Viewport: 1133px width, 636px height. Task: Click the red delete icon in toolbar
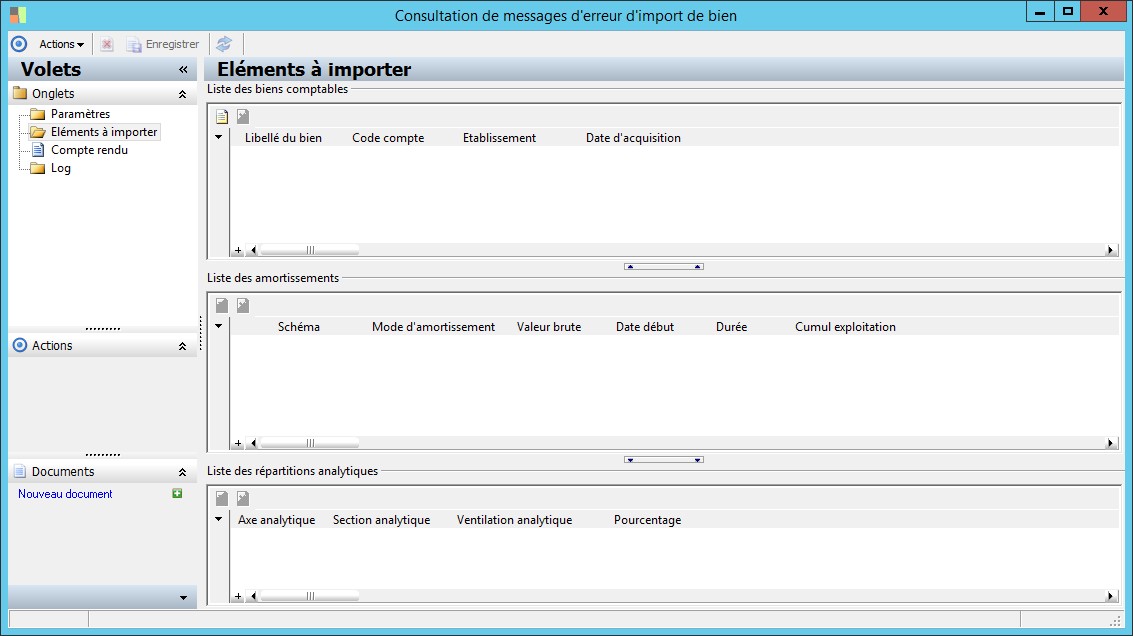107,44
